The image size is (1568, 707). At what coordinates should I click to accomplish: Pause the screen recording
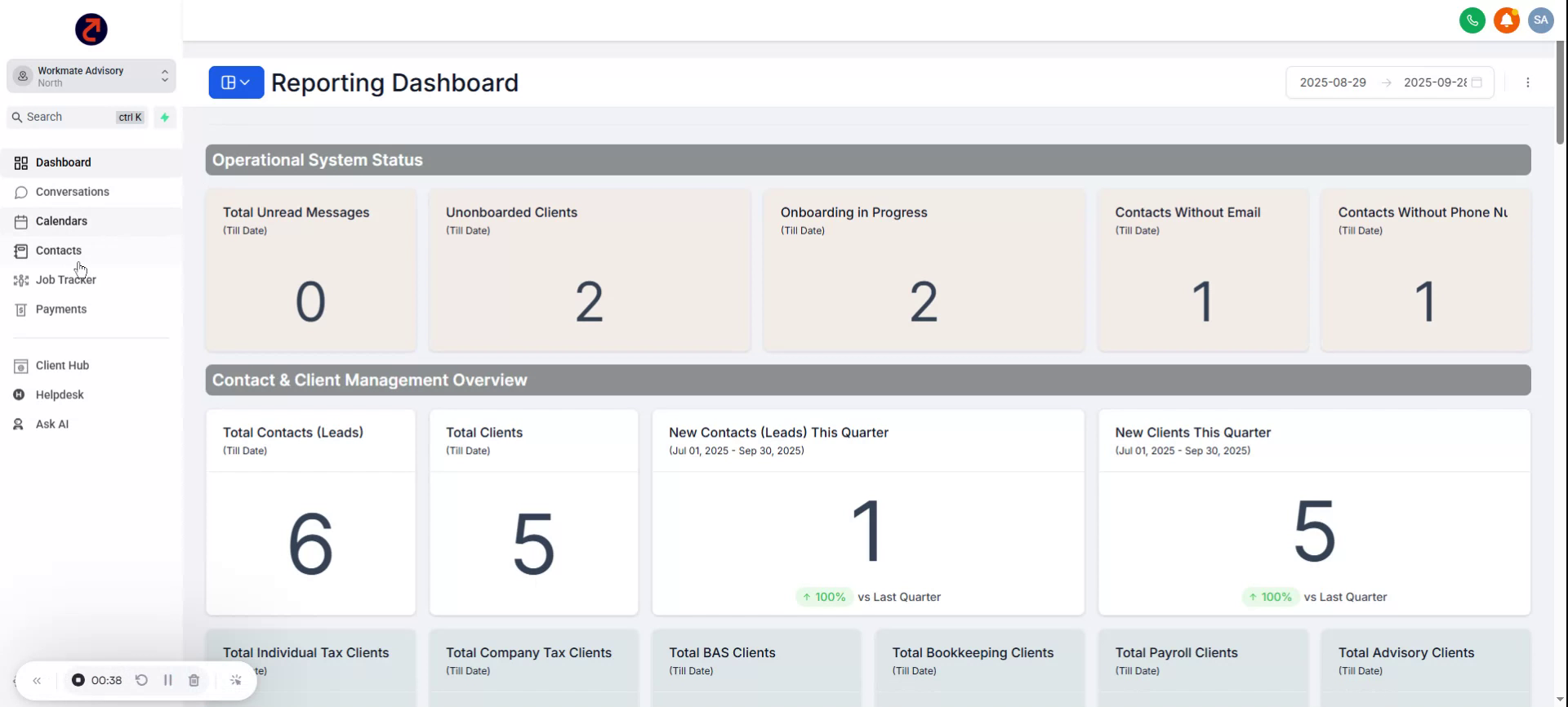pos(167,680)
